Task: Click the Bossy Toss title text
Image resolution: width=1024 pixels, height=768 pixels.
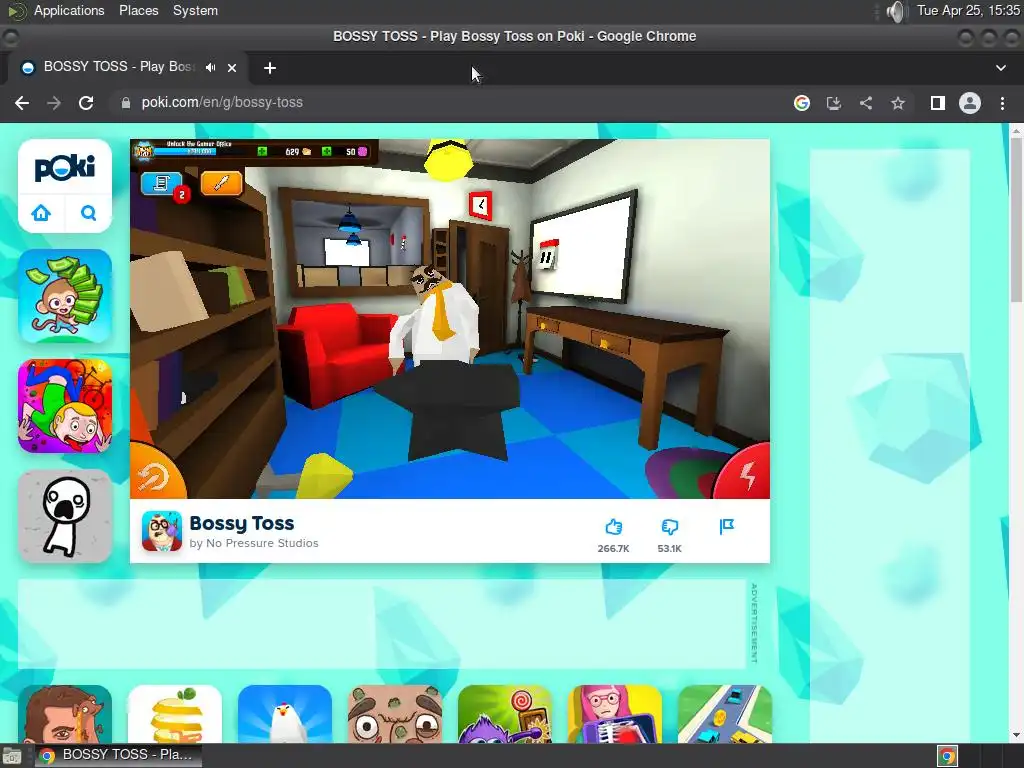Action: (x=242, y=523)
